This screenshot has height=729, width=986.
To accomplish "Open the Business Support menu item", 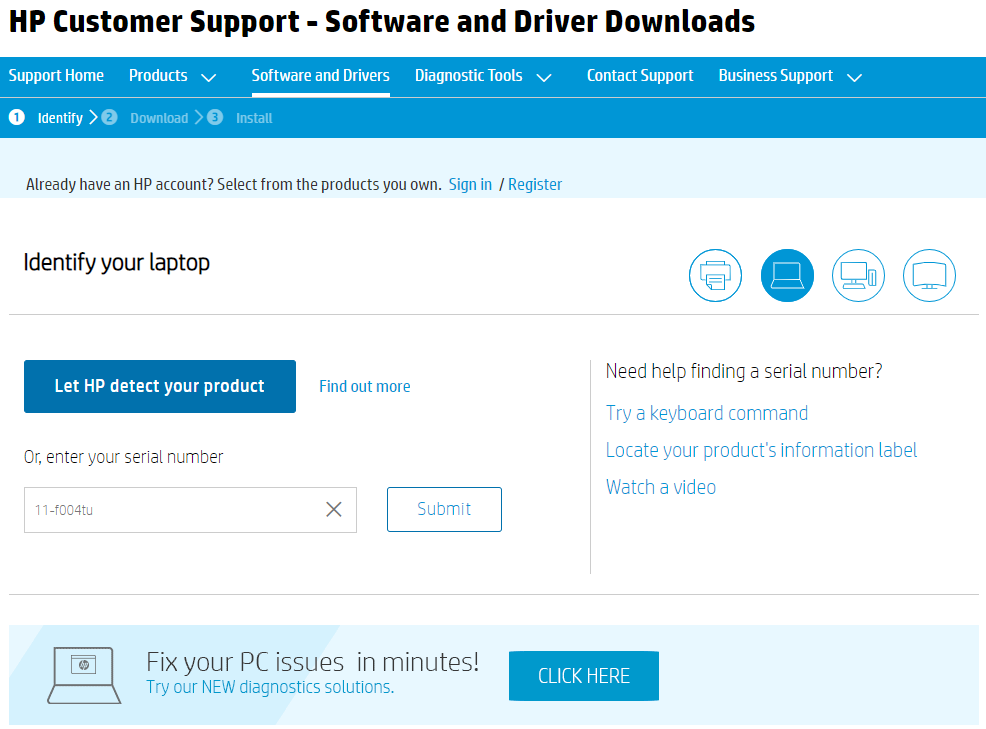I will (x=775, y=75).
